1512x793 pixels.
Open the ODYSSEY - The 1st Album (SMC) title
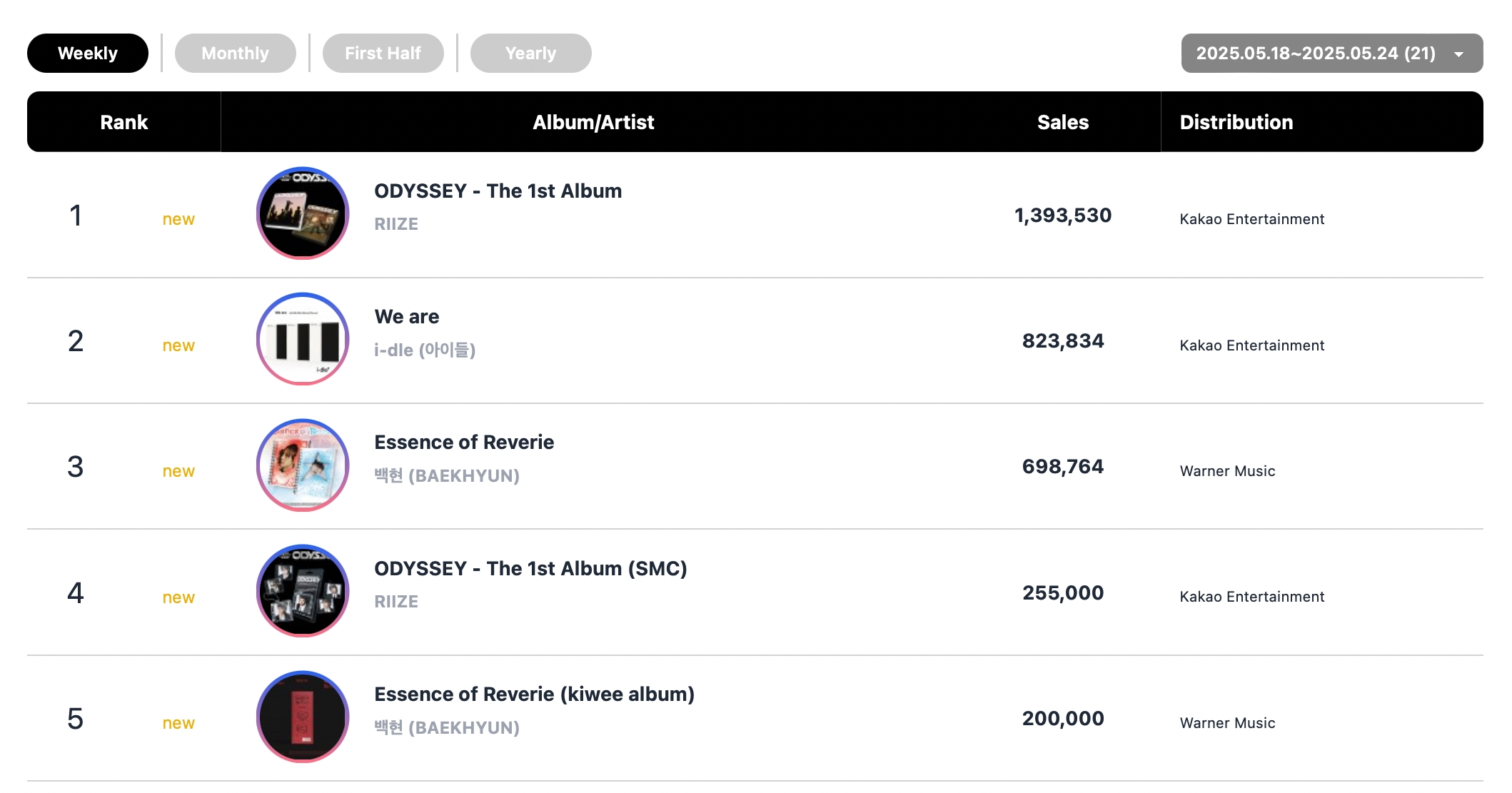pos(530,569)
